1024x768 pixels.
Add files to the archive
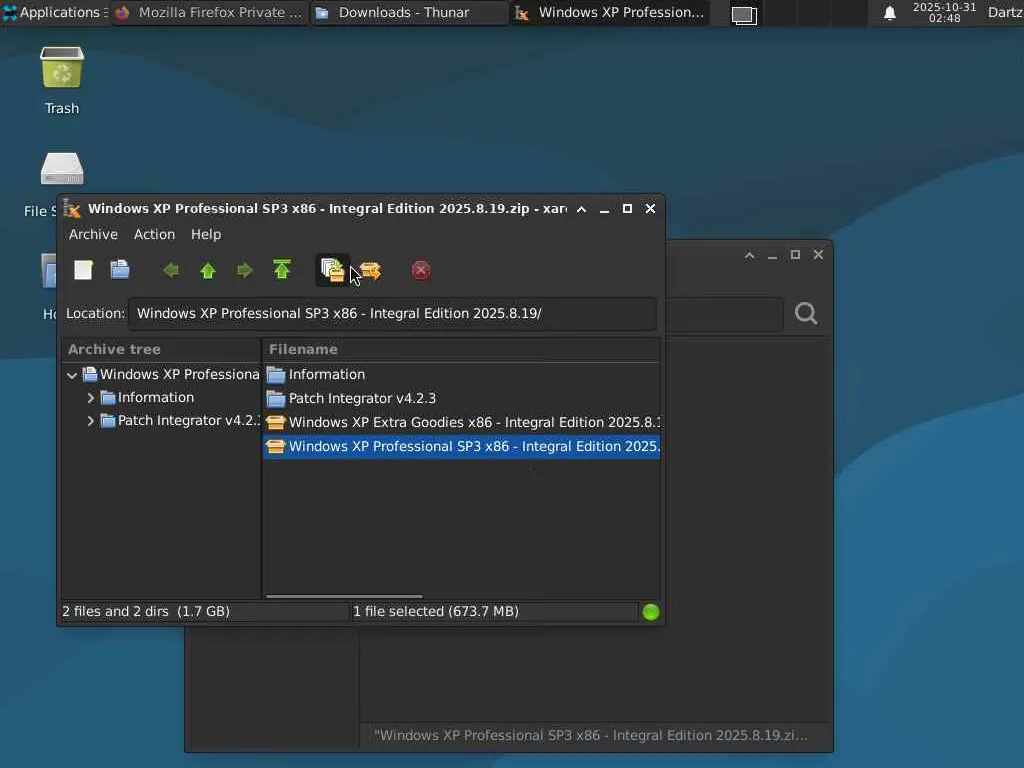332,270
